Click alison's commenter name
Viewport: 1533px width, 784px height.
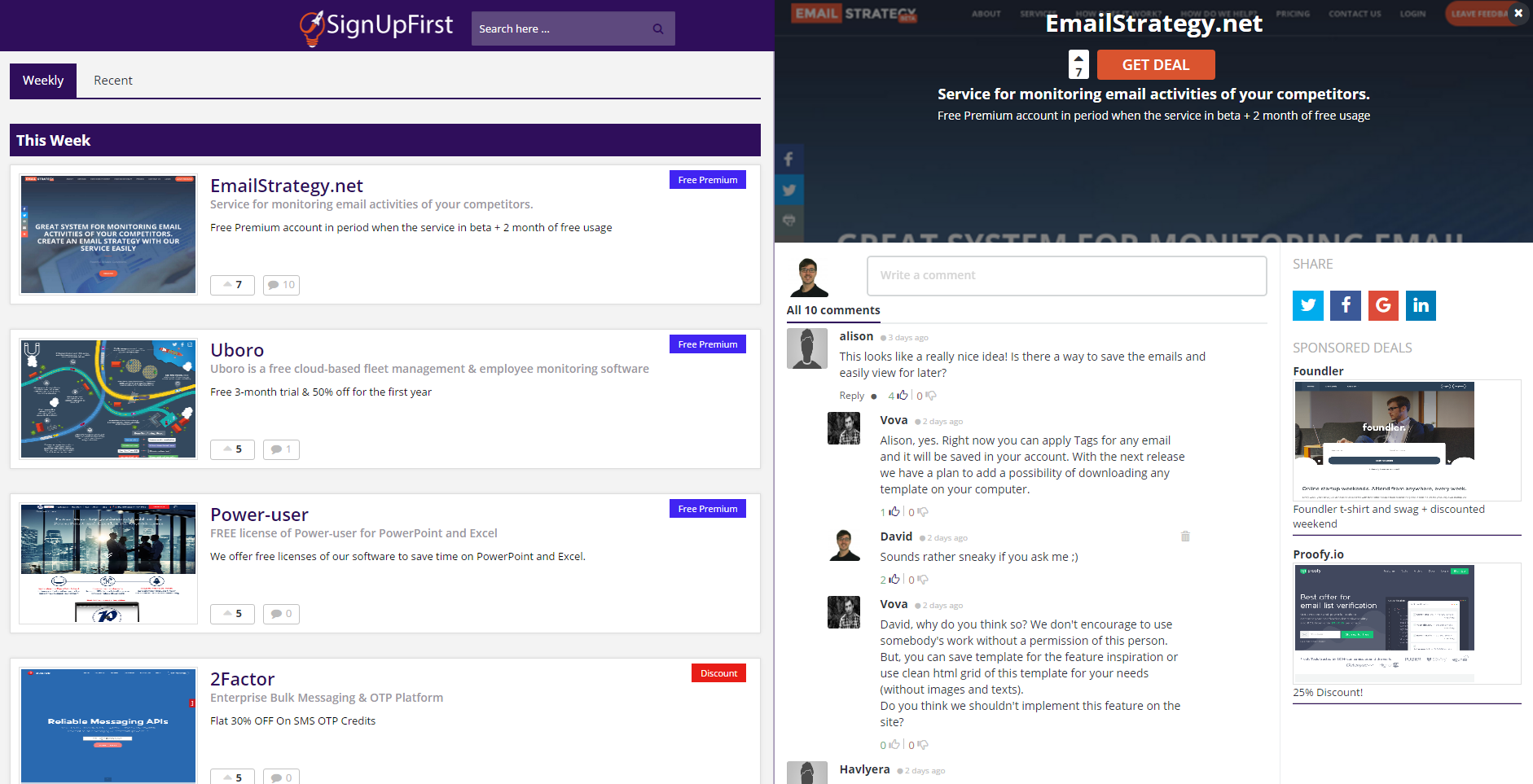click(x=856, y=336)
